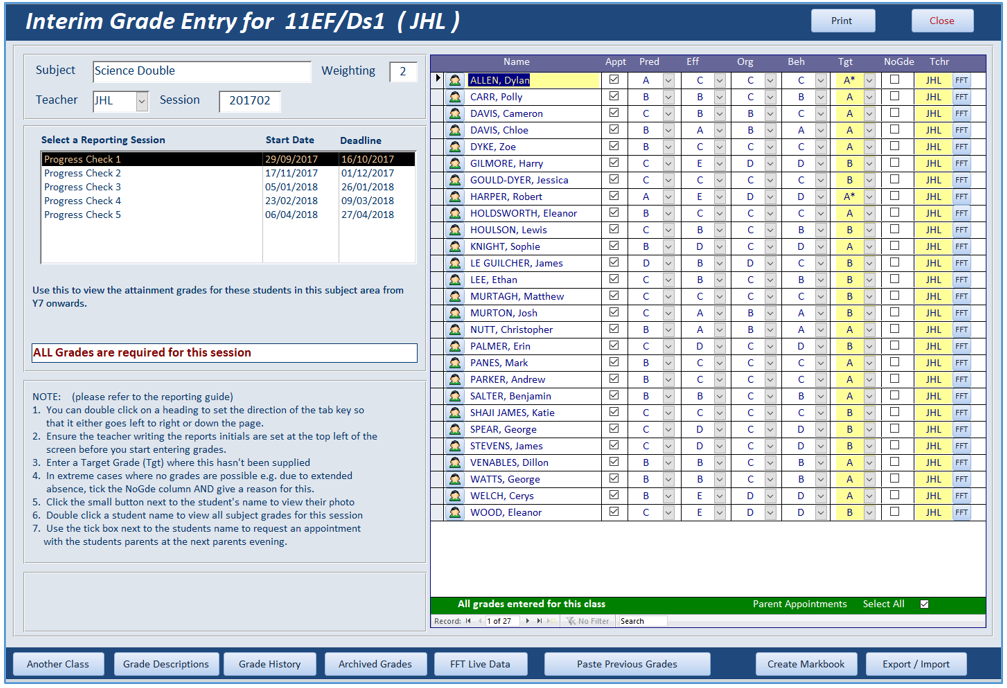
Task: View photo icon for SALTER, Benjamin
Action: click(x=455, y=396)
